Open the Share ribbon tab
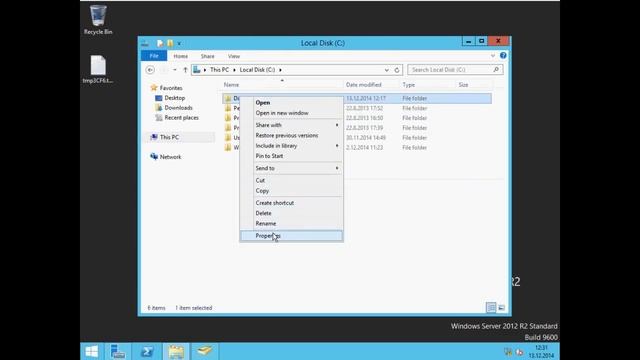This screenshot has height=360, width=640. point(207,56)
